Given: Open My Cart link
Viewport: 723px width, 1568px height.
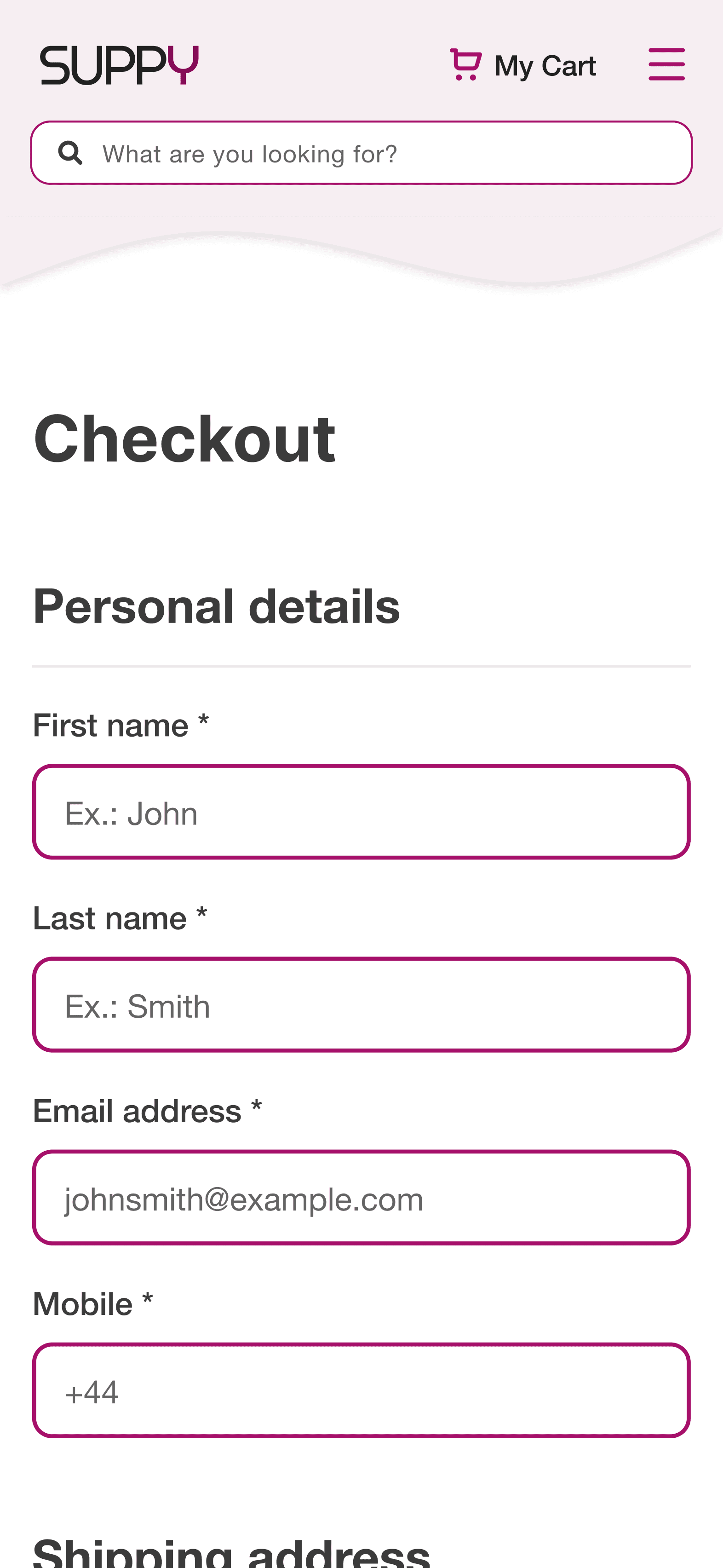Looking at the screenshot, I should (x=523, y=65).
